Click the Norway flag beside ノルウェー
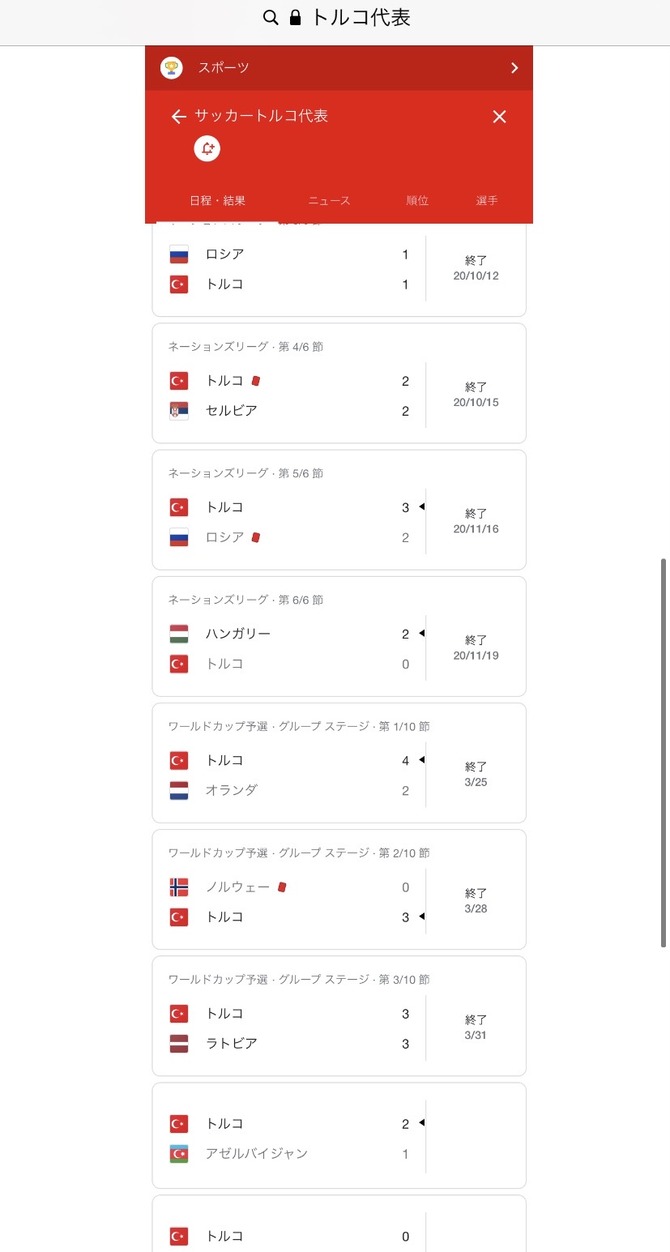670x1252 pixels. (x=177, y=886)
